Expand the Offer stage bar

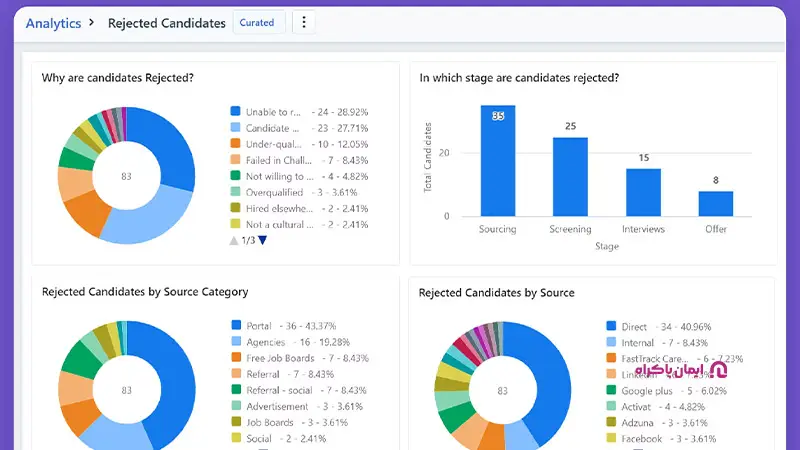point(715,203)
